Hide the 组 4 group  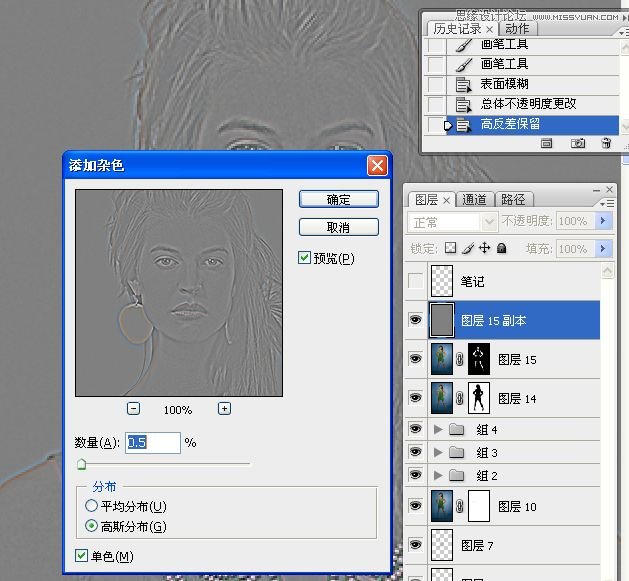pos(416,429)
